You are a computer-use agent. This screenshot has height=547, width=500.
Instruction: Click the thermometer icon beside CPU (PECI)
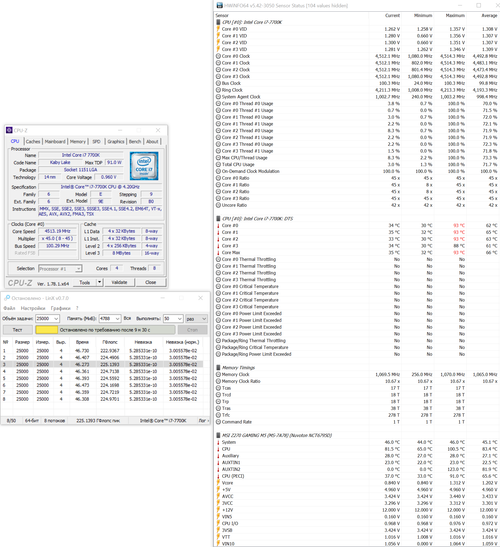[218, 476]
